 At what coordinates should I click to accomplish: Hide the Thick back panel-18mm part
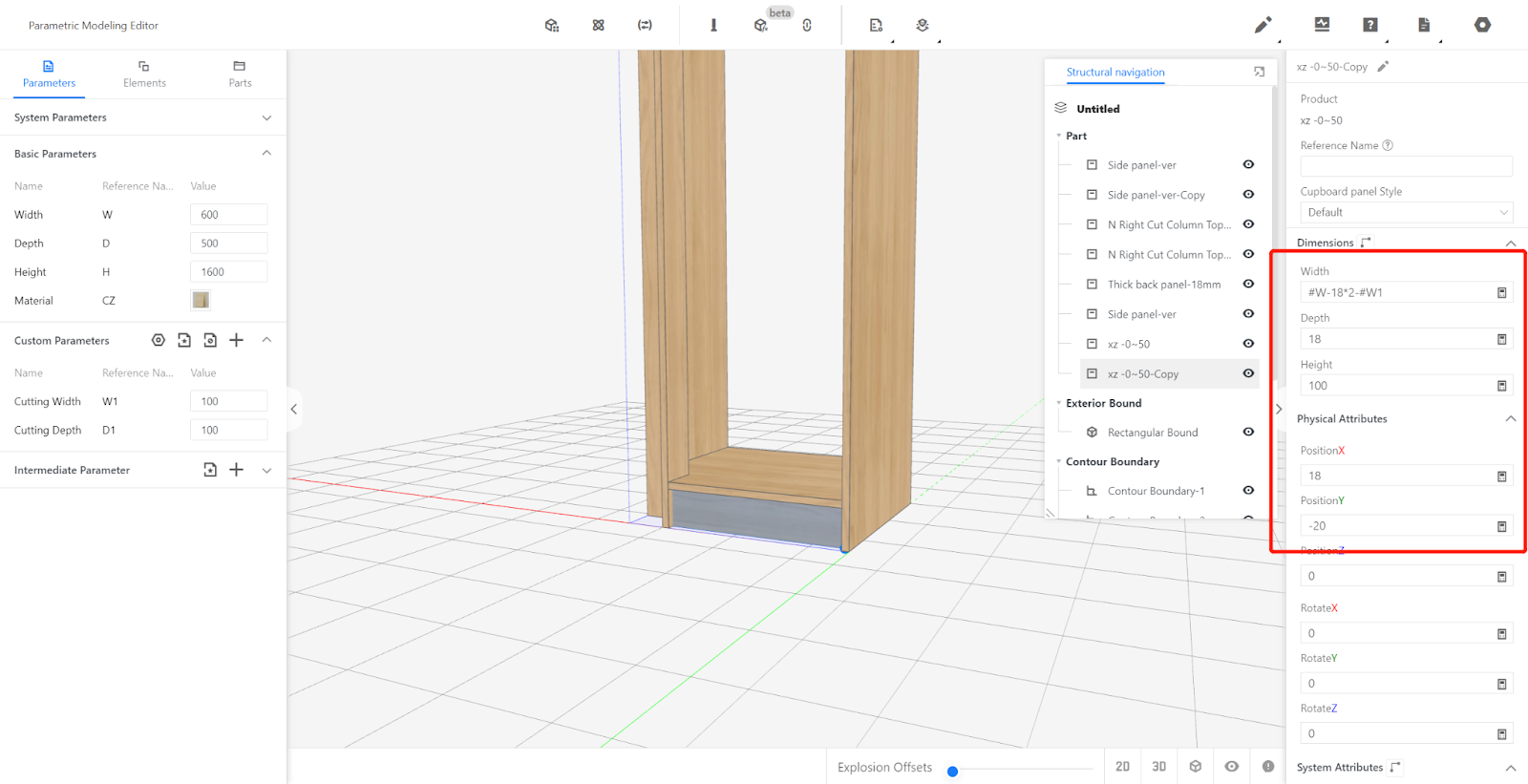pos(1248,284)
